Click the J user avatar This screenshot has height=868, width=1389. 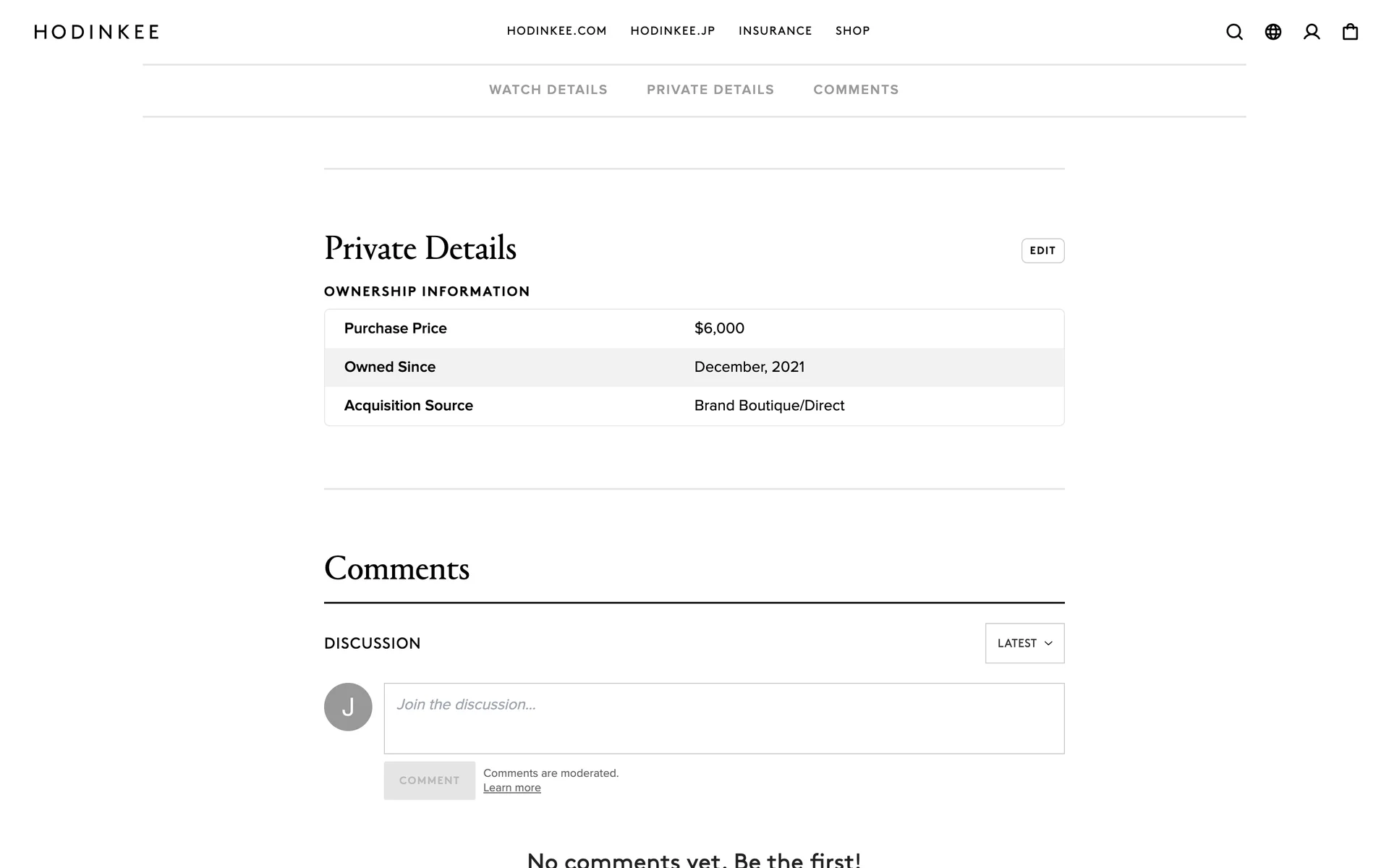(x=348, y=707)
